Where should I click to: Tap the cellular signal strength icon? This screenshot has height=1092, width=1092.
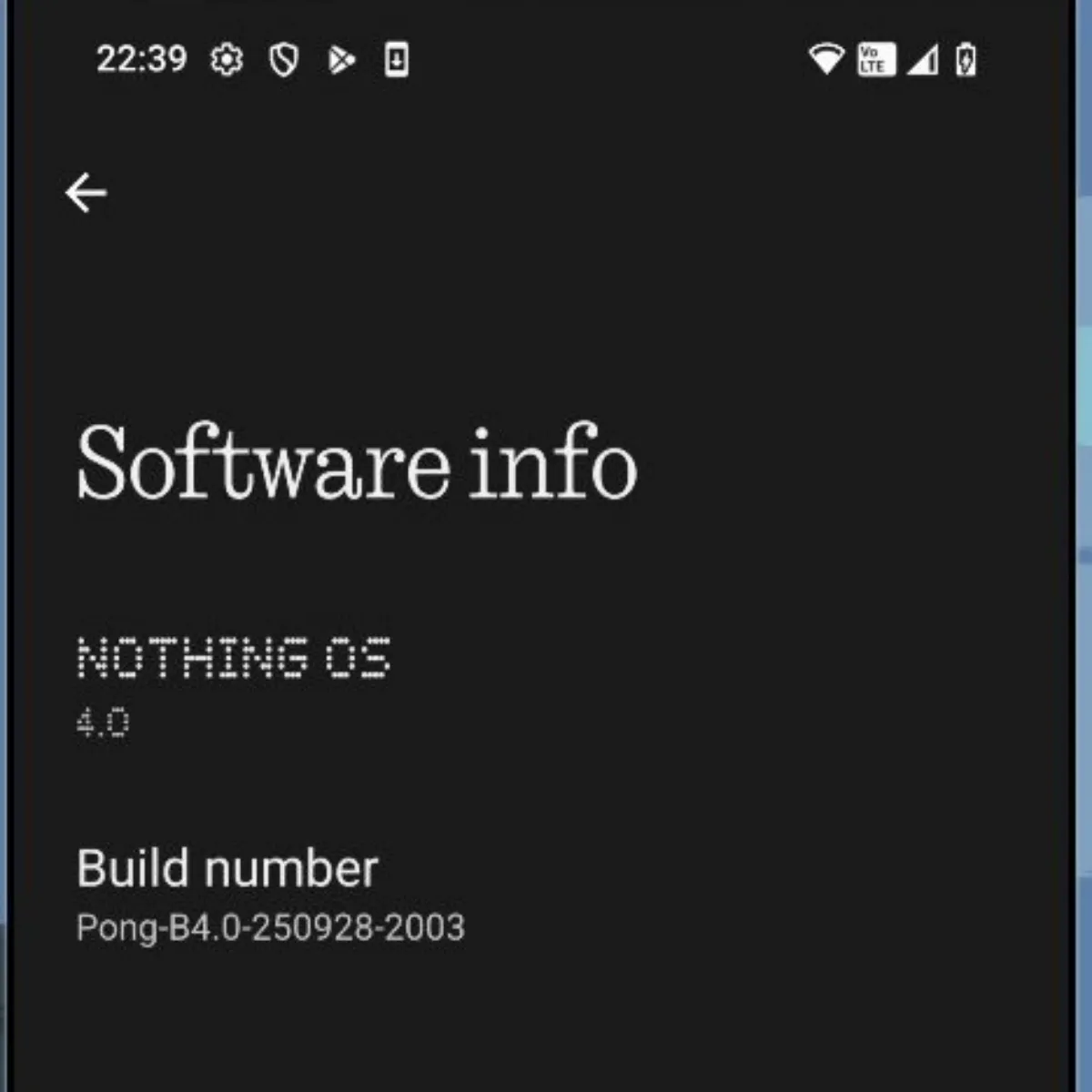coord(923,60)
